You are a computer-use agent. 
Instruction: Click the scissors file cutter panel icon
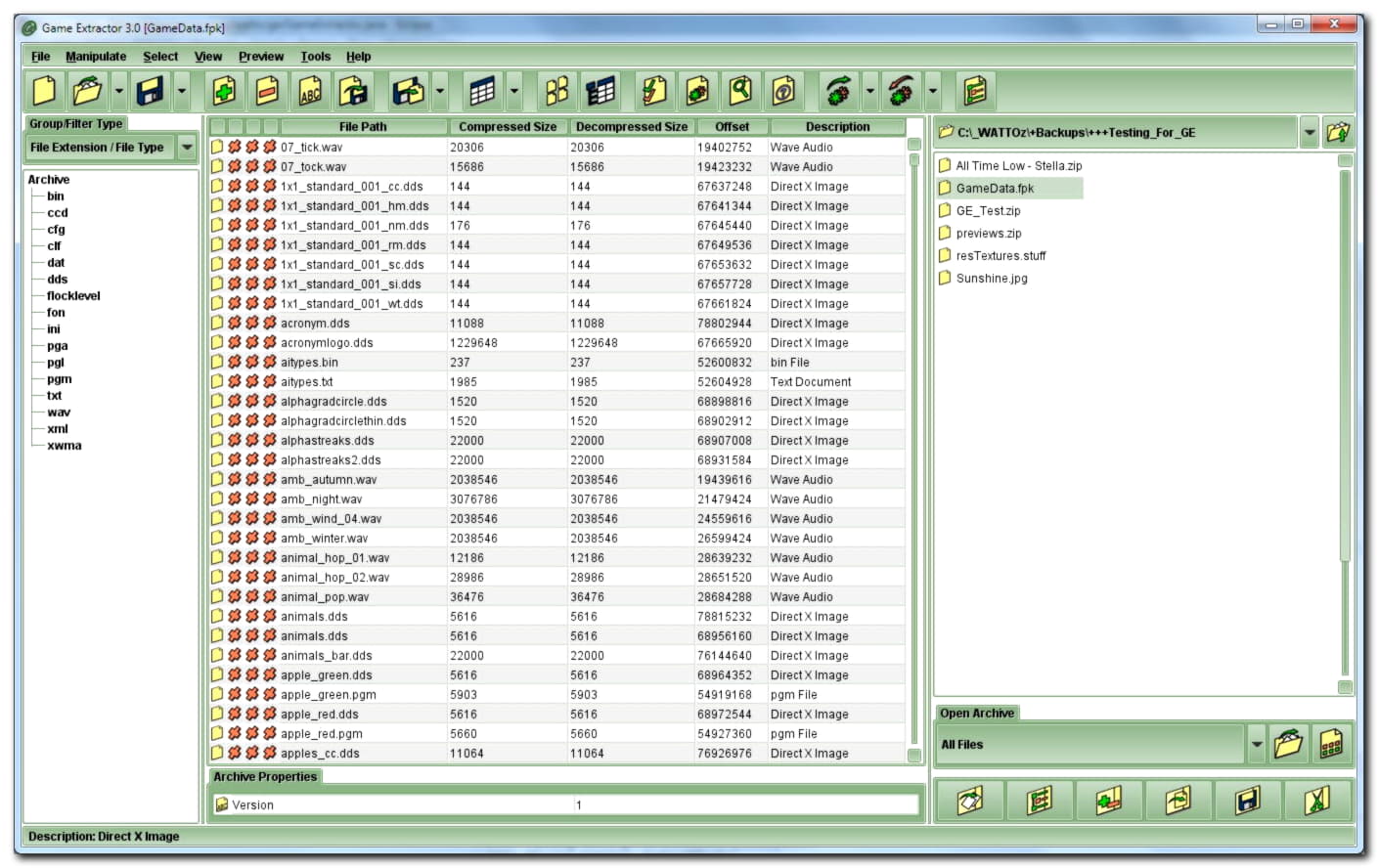click(x=1317, y=801)
